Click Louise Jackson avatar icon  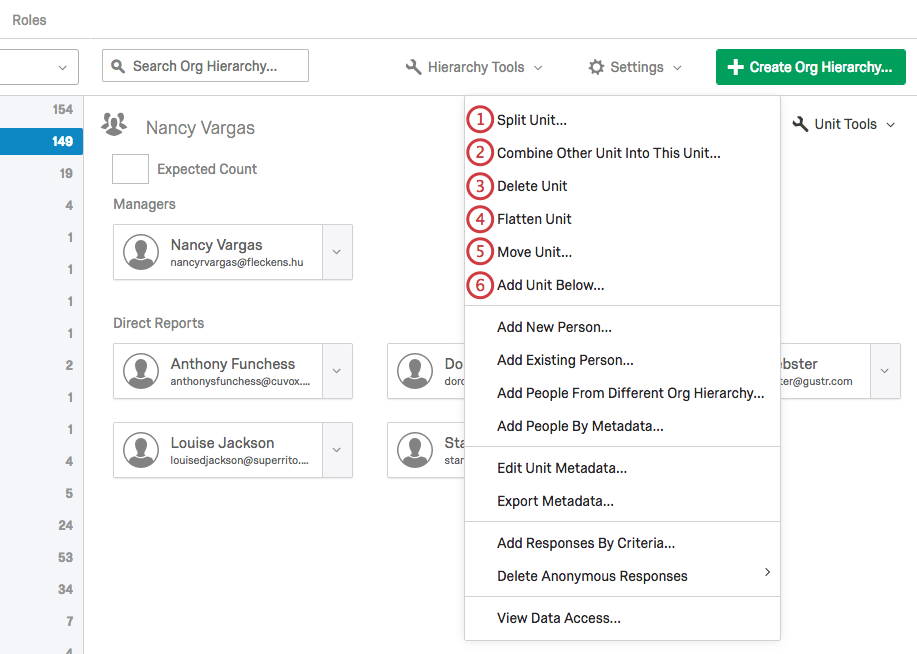pos(142,451)
